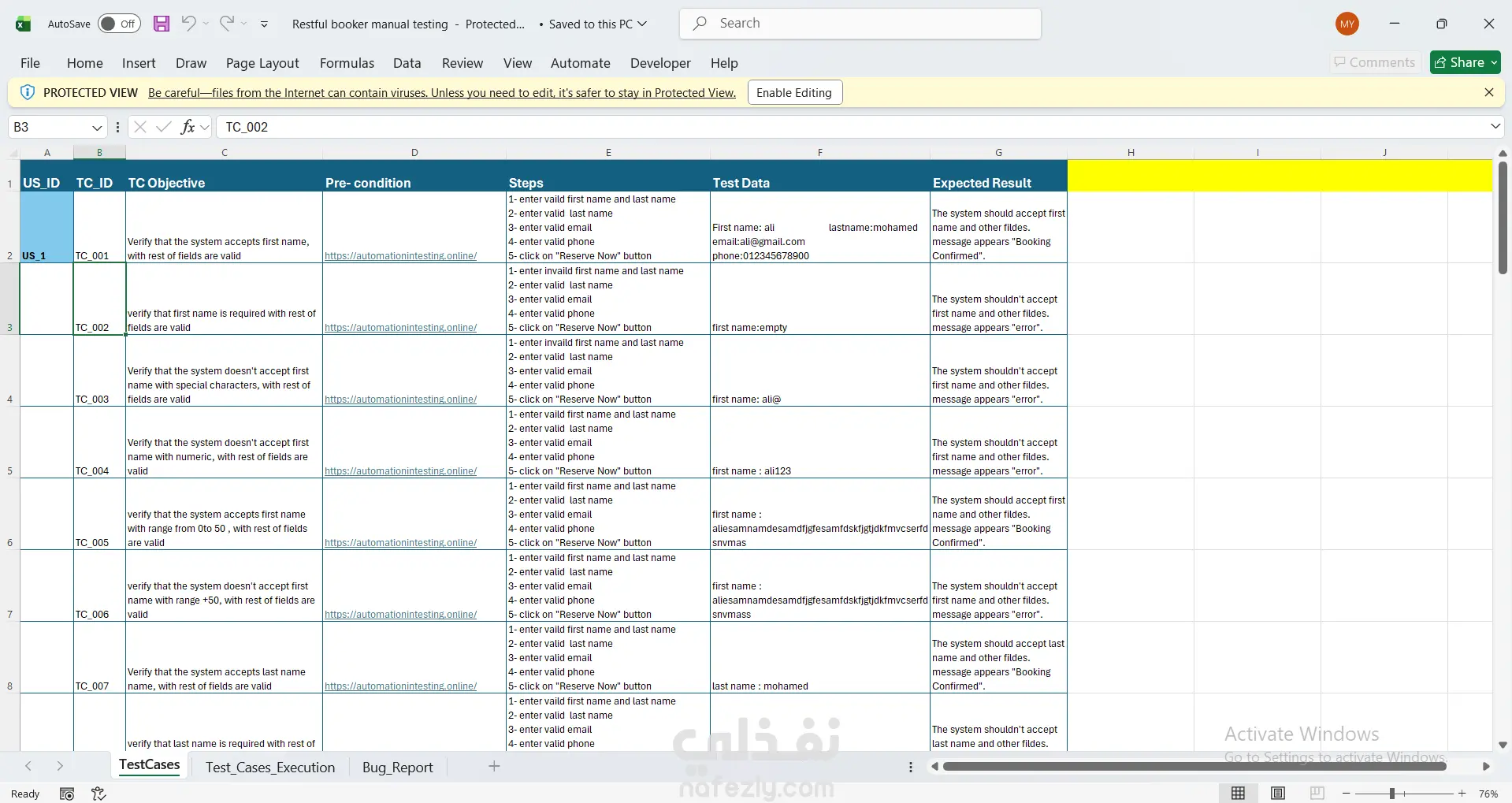Viewport: 1512px width, 803px height.
Task: Click the Enable Editing button
Action: tap(794, 92)
